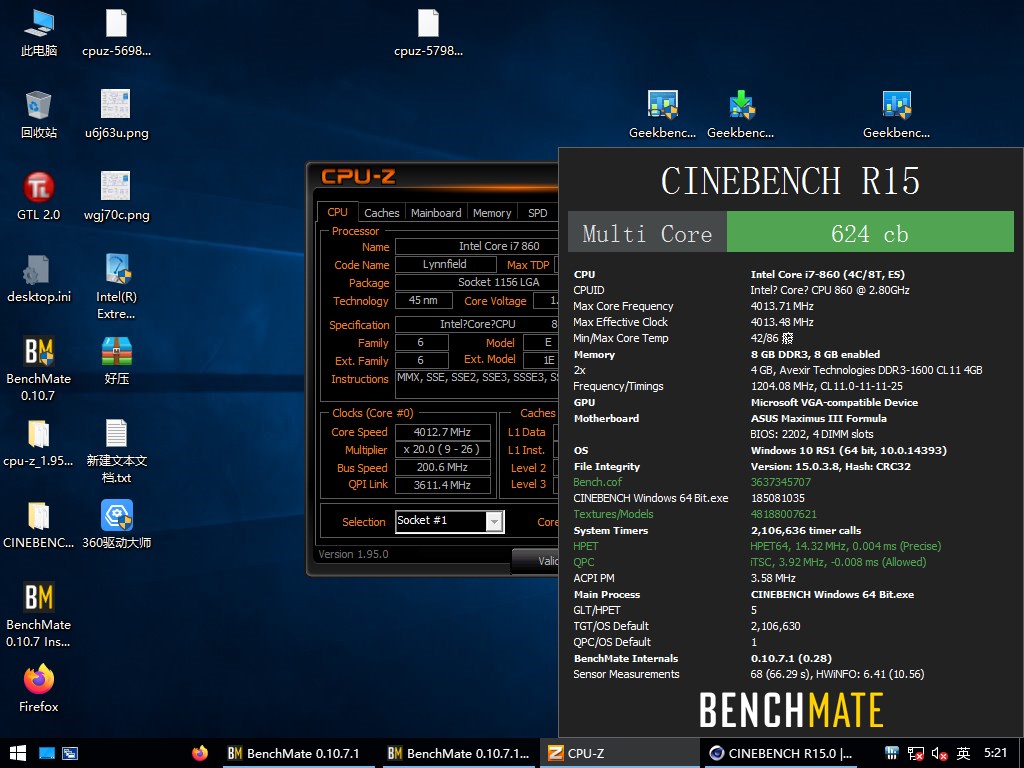This screenshot has height=768, width=1024.
Task: Launch BenchMate 0.10.7 desktop shortcut
Action: tap(39, 369)
